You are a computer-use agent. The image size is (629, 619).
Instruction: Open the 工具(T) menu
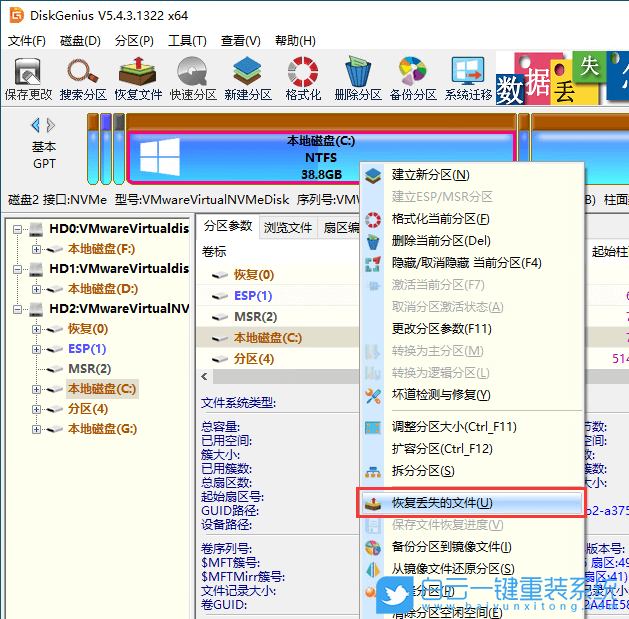tap(187, 41)
